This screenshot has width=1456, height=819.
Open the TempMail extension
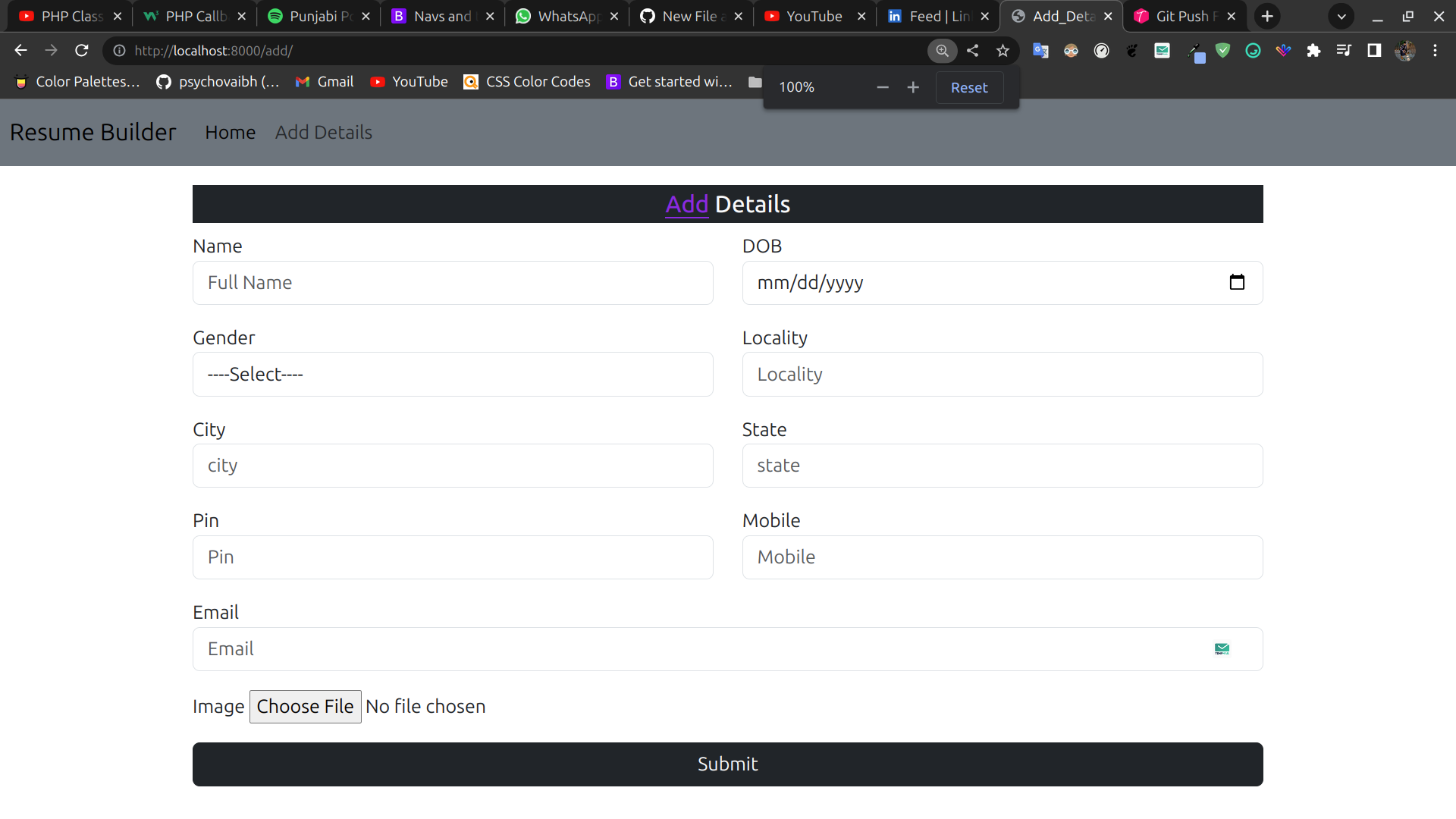click(x=1163, y=51)
